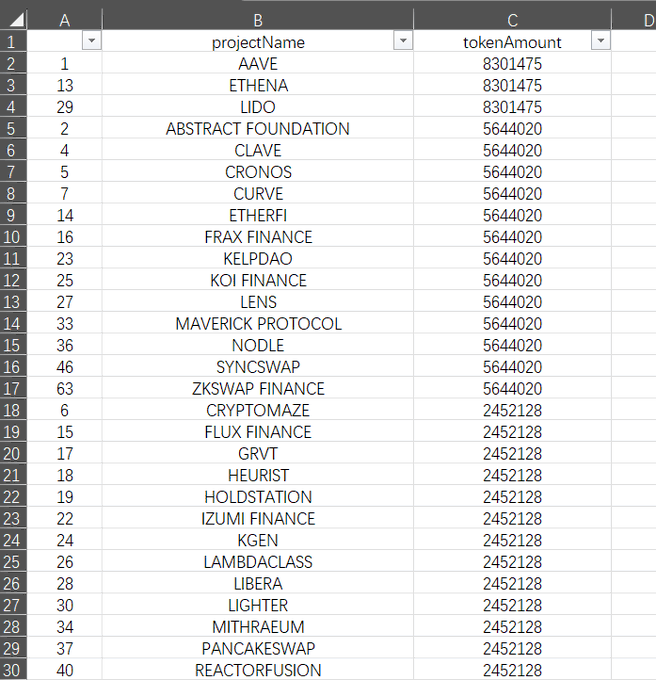Open tokenAmount filter dropdown
The height and width of the screenshot is (680, 656).
tap(601, 41)
